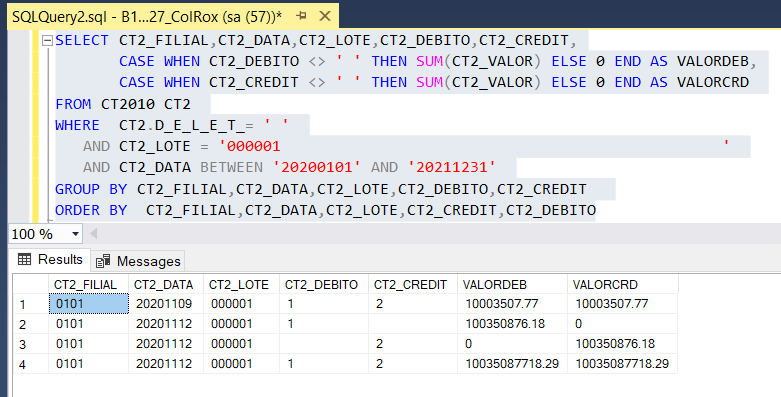781x397 pixels.
Task: Click the '20200101' date literal
Action: click(x=316, y=167)
